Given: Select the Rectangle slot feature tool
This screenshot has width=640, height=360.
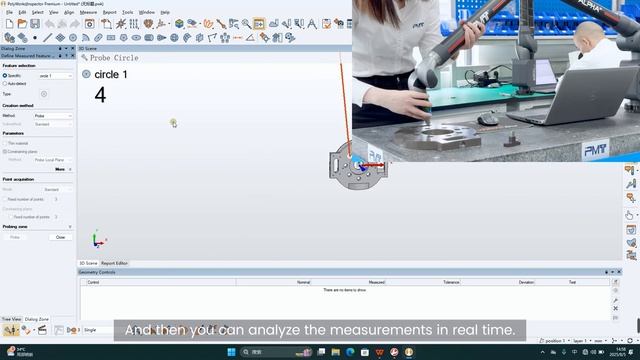Looking at the screenshot, I should pos(111,38).
